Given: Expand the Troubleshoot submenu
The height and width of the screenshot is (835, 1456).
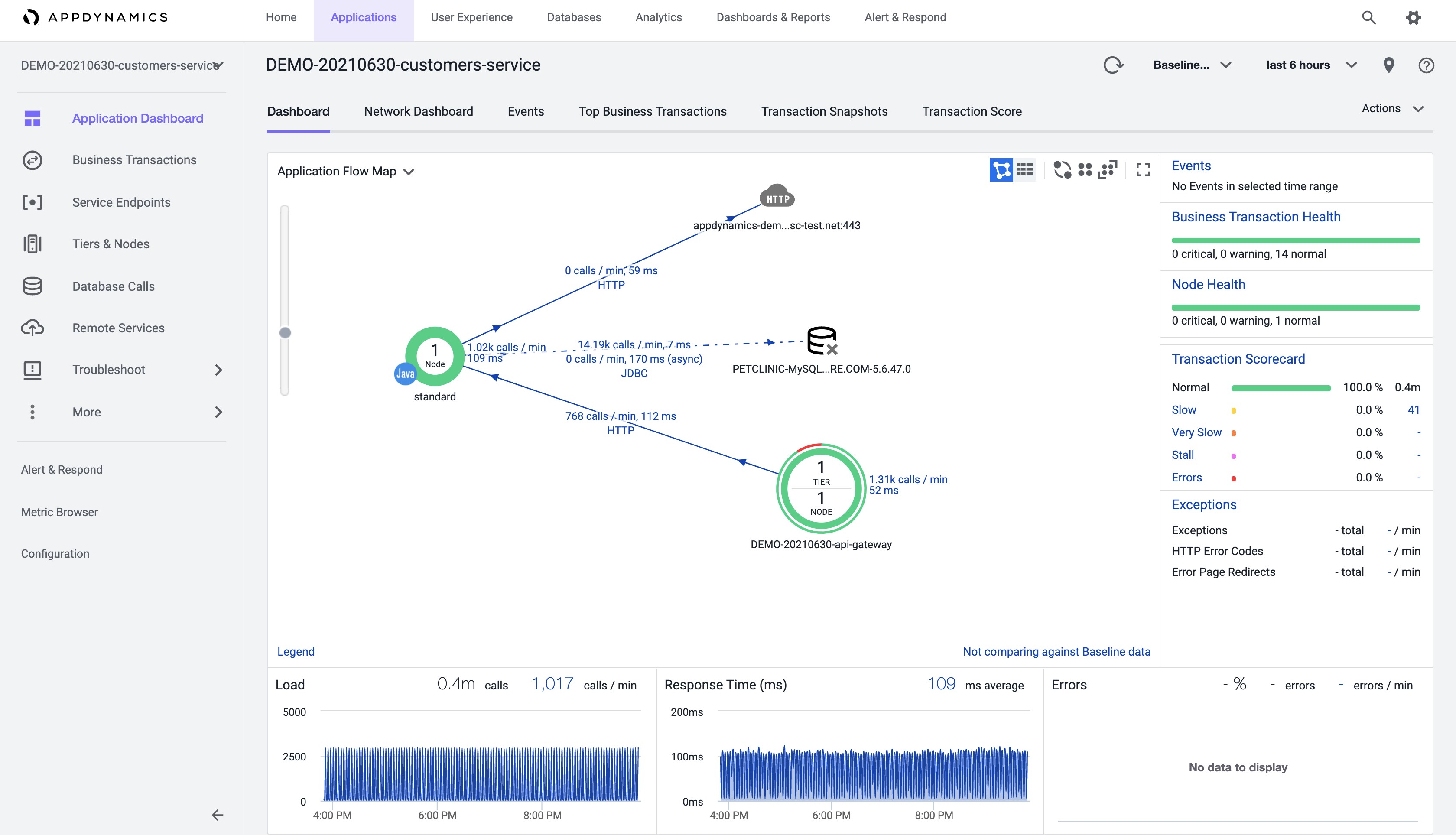Looking at the screenshot, I should click(218, 370).
